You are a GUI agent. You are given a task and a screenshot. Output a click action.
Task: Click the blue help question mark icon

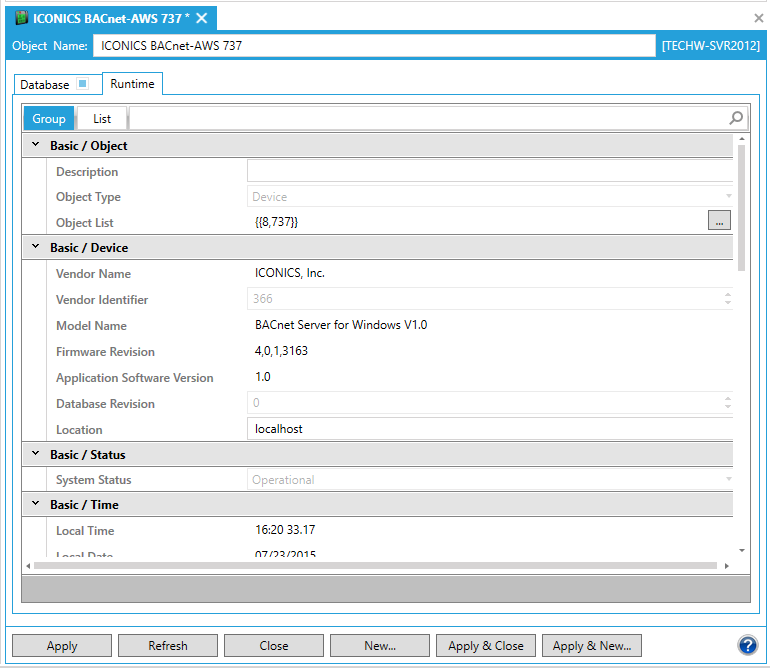click(747, 645)
